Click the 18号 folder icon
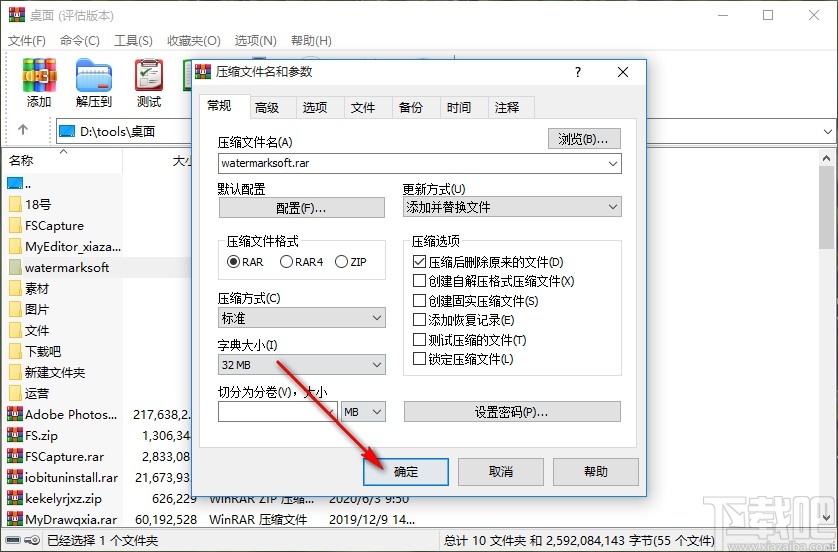 point(15,204)
